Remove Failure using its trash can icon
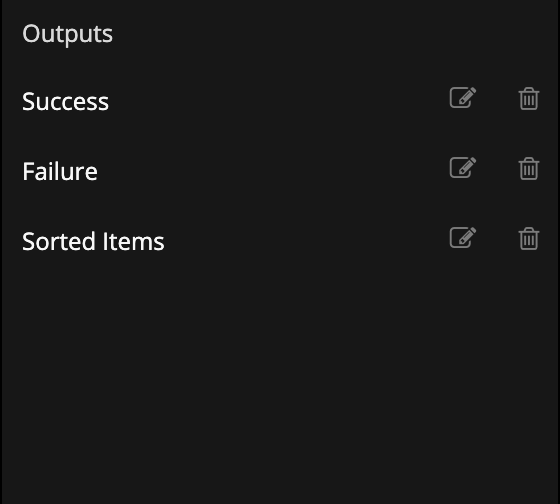560x504 pixels. tap(529, 168)
